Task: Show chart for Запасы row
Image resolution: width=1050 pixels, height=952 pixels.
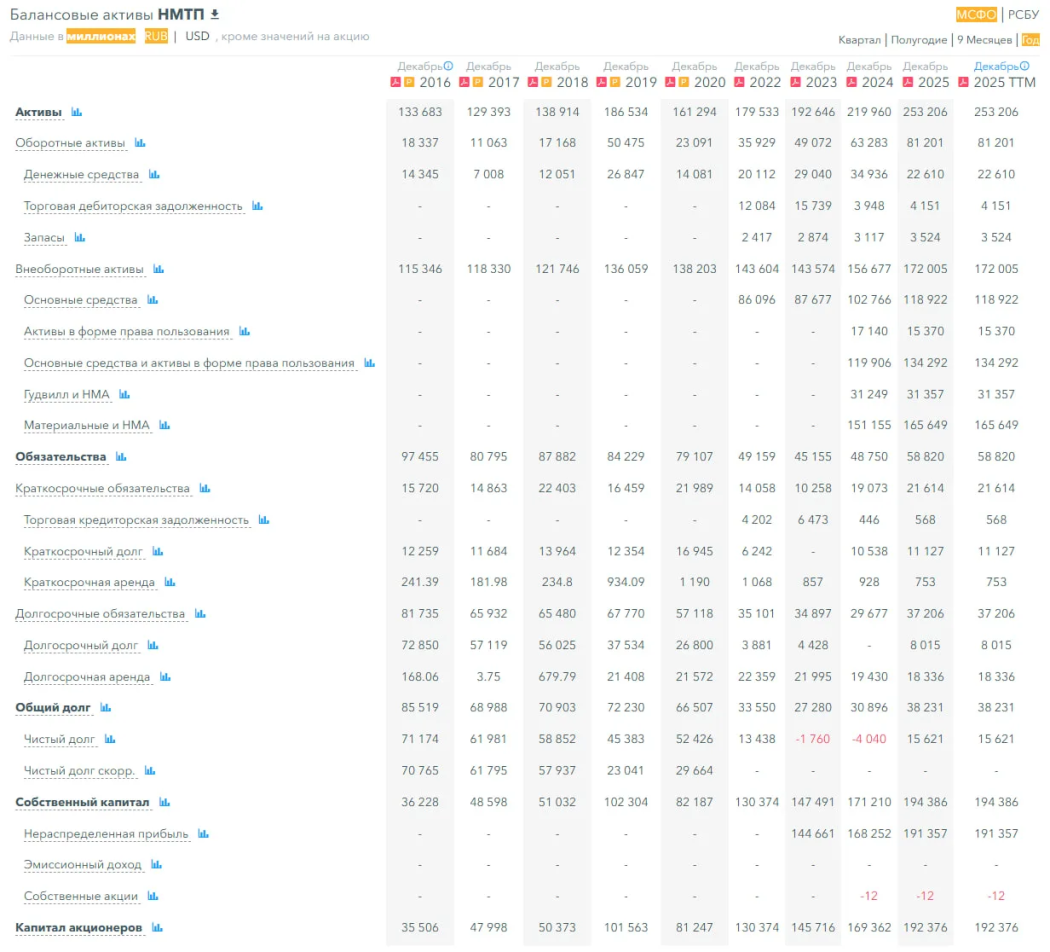Action: pyautogui.click(x=80, y=238)
